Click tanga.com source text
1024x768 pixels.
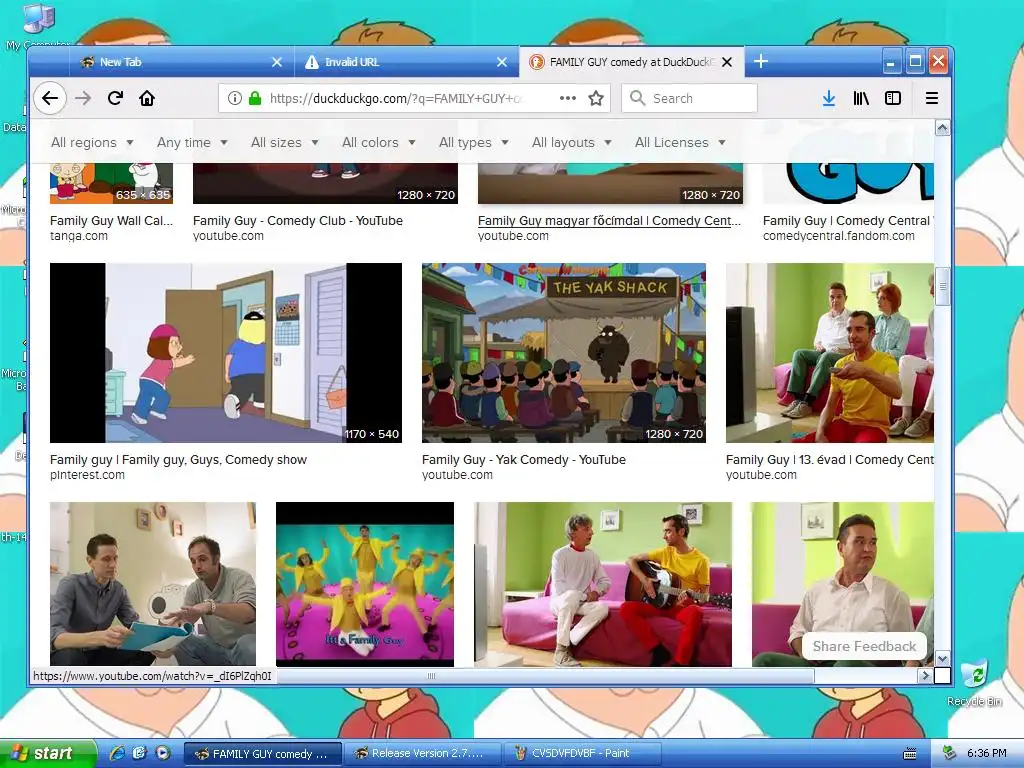79,236
